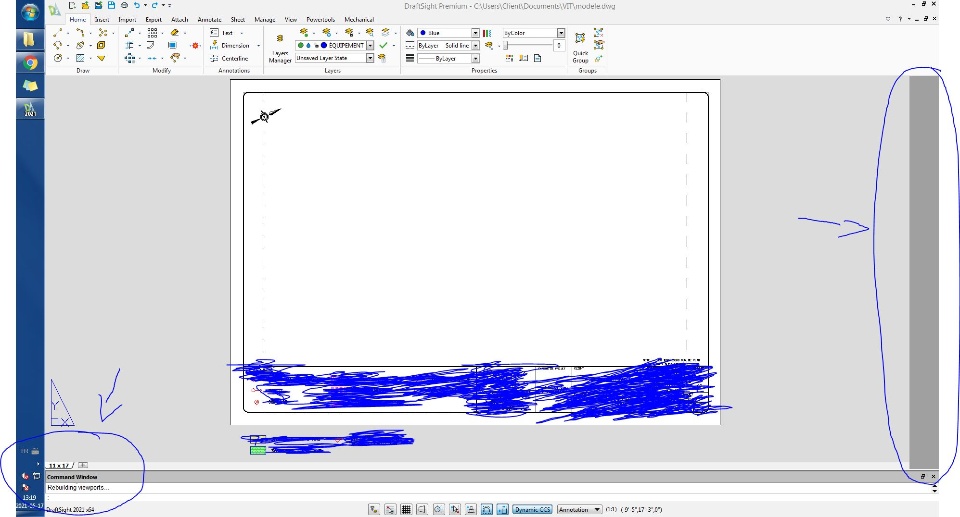960x517 pixels.
Task: Toggle ESnap mode in status bar
Action: point(454,509)
